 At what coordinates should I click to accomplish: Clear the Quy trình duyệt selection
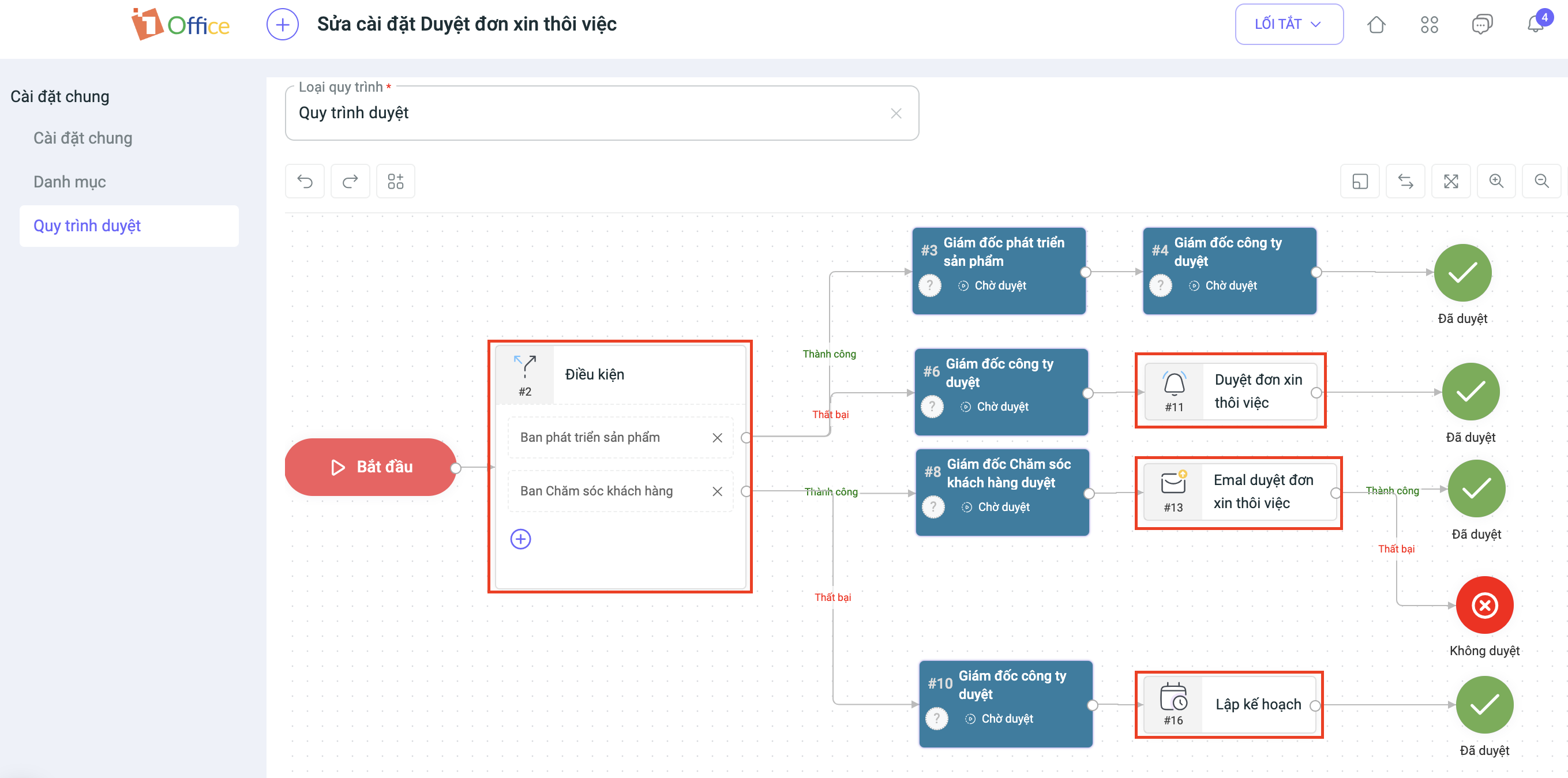[x=896, y=113]
